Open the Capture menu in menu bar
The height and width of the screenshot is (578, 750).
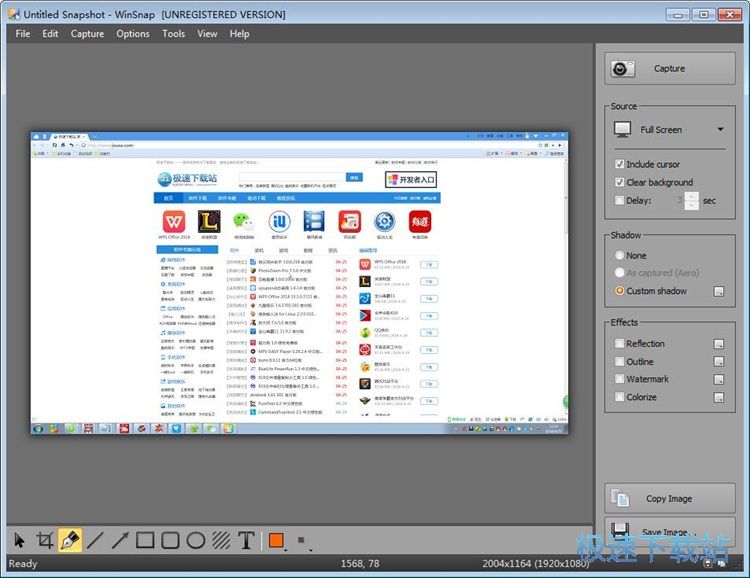87,34
